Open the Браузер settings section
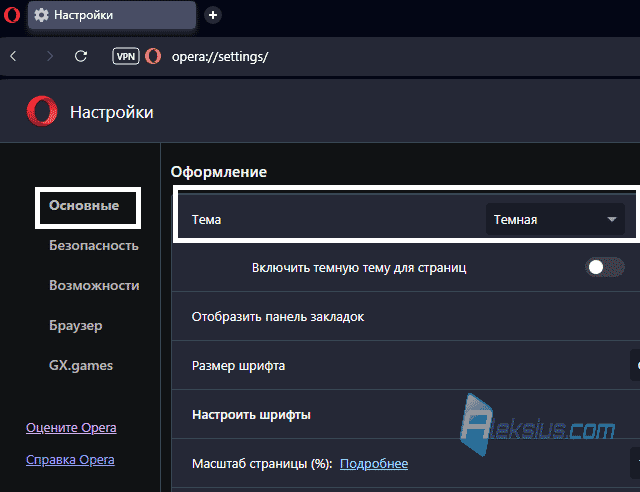The height and width of the screenshot is (492, 640). pyautogui.click(x=76, y=325)
